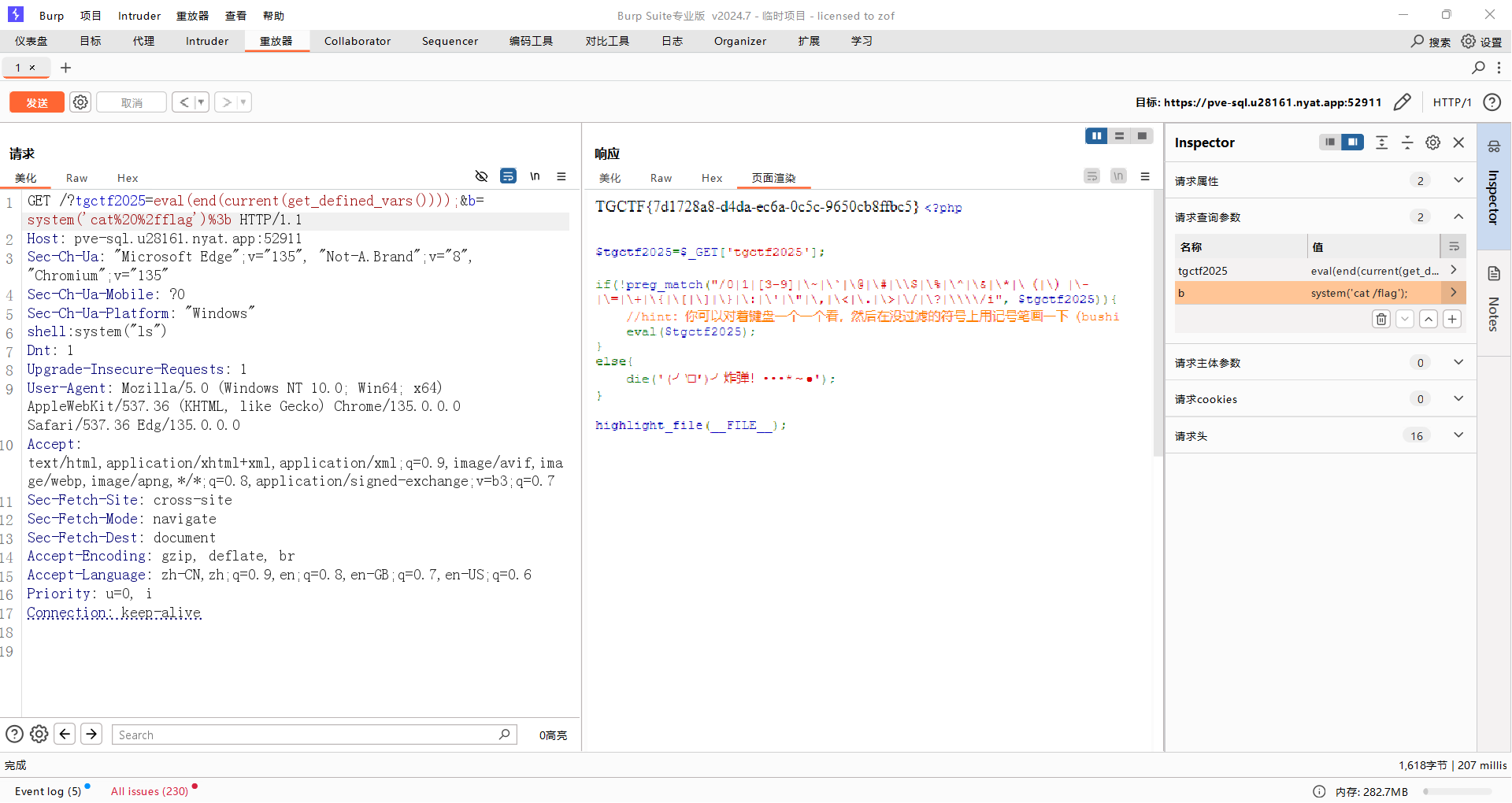Switch response view to Raw
The image size is (1512, 803).
click(661, 178)
